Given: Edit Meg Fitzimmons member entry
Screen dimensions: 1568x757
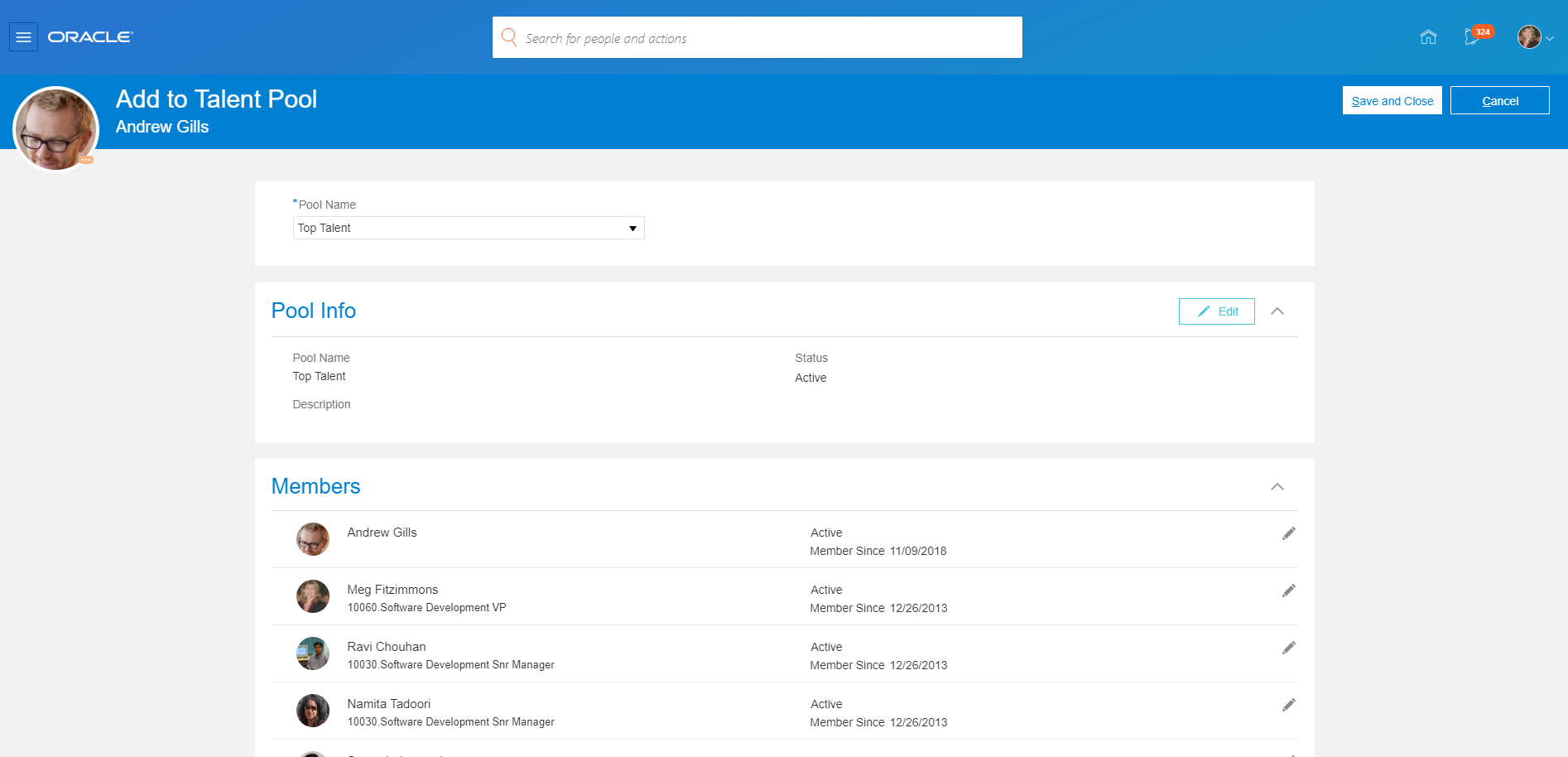Looking at the screenshot, I should pos(1289,591).
